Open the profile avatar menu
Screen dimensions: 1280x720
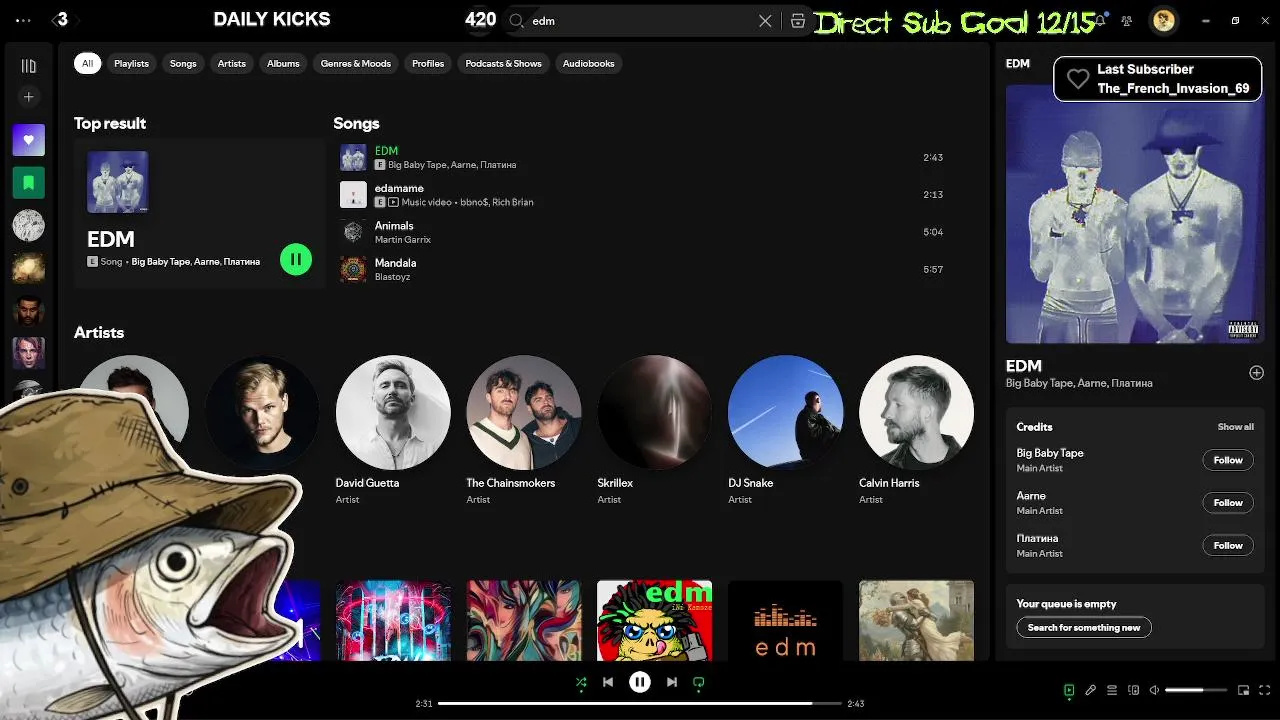(1163, 20)
